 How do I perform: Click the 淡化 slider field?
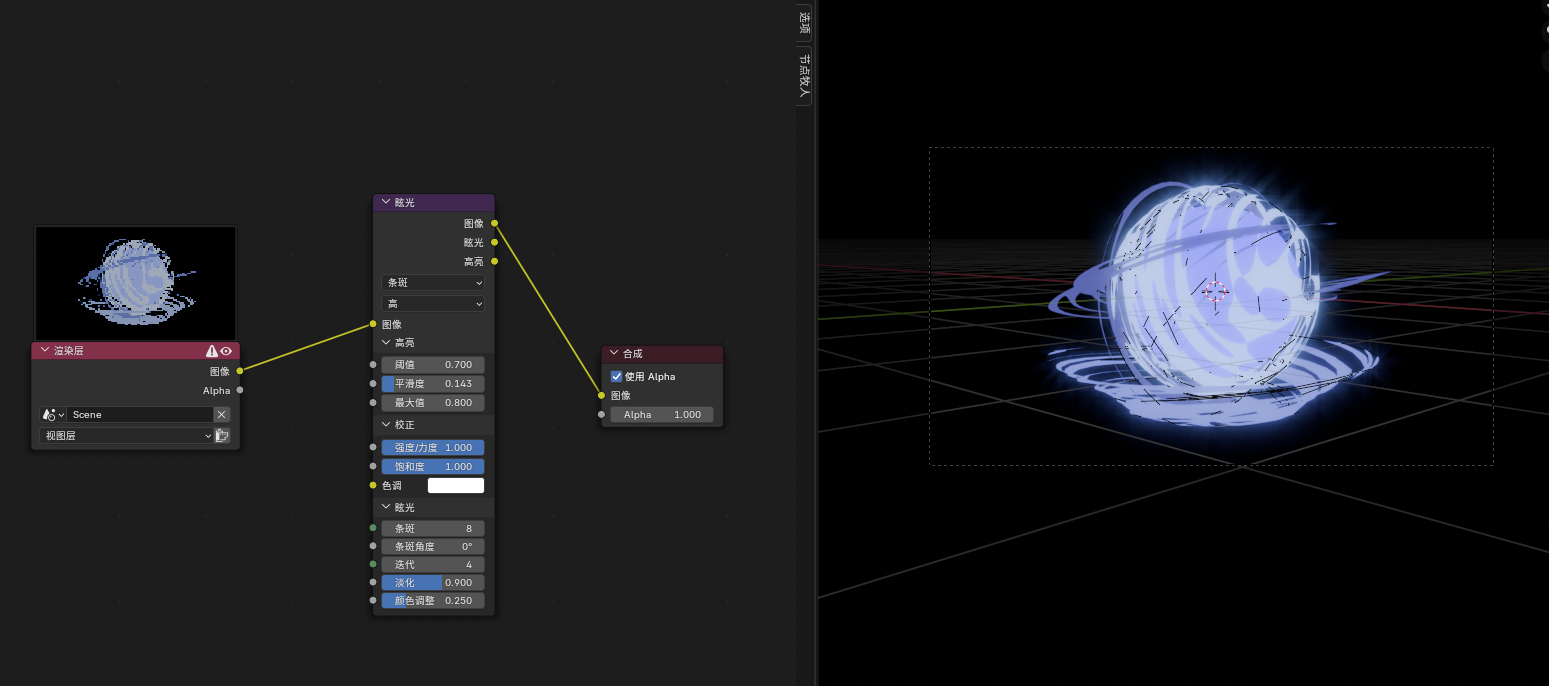point(433,582)
